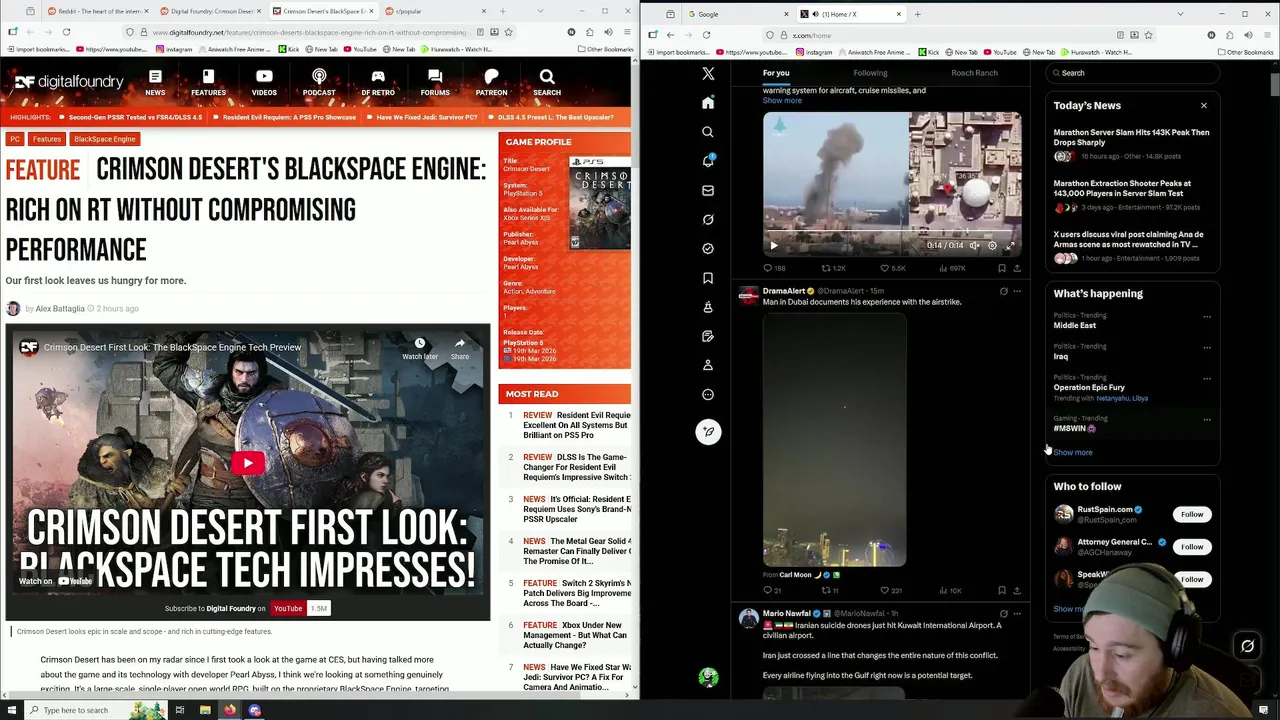
Task: Switch to Following tab
Action: (x=870, y=72)
